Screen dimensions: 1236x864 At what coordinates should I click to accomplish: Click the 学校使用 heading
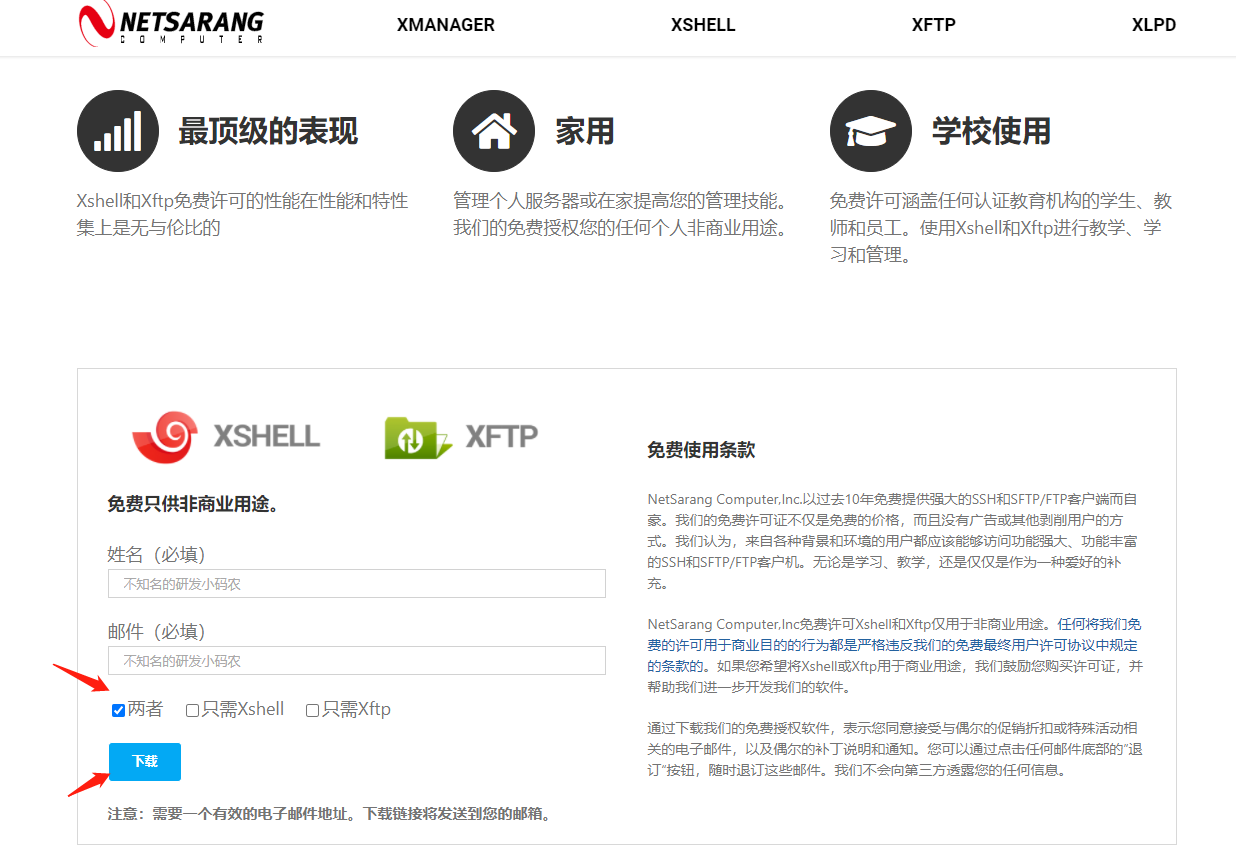[x=991, y=132]
